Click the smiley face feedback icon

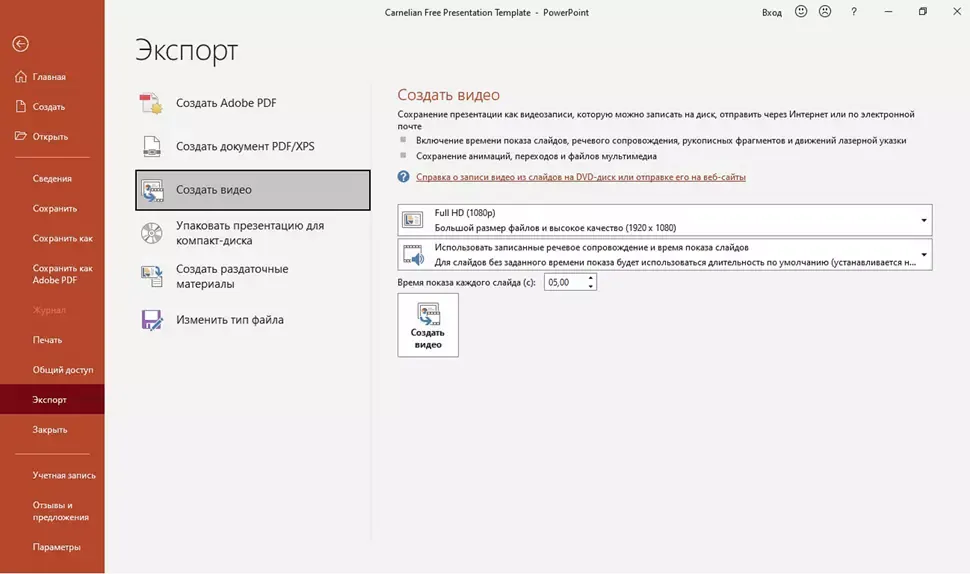(801, 12)
